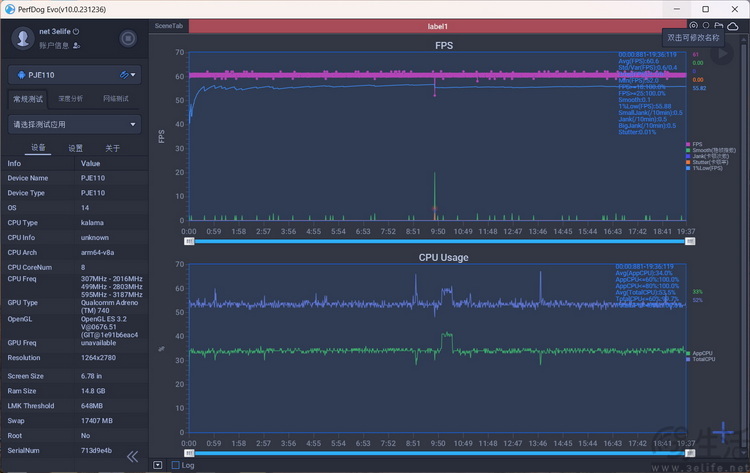Select the Ram Size 14.8 GB value
The image size is (750, 473).
93,391
